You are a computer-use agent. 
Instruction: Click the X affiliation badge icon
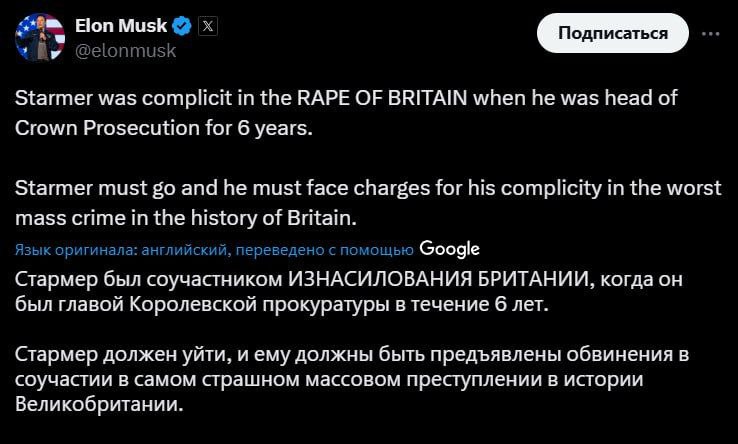(207, 26)
